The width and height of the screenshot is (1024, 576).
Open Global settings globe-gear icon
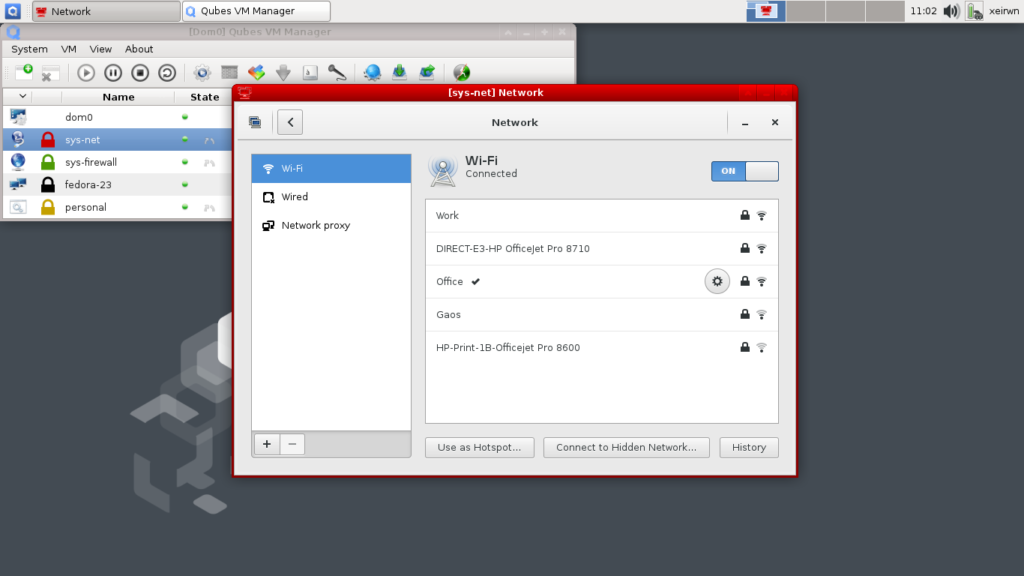pos(372,72)
